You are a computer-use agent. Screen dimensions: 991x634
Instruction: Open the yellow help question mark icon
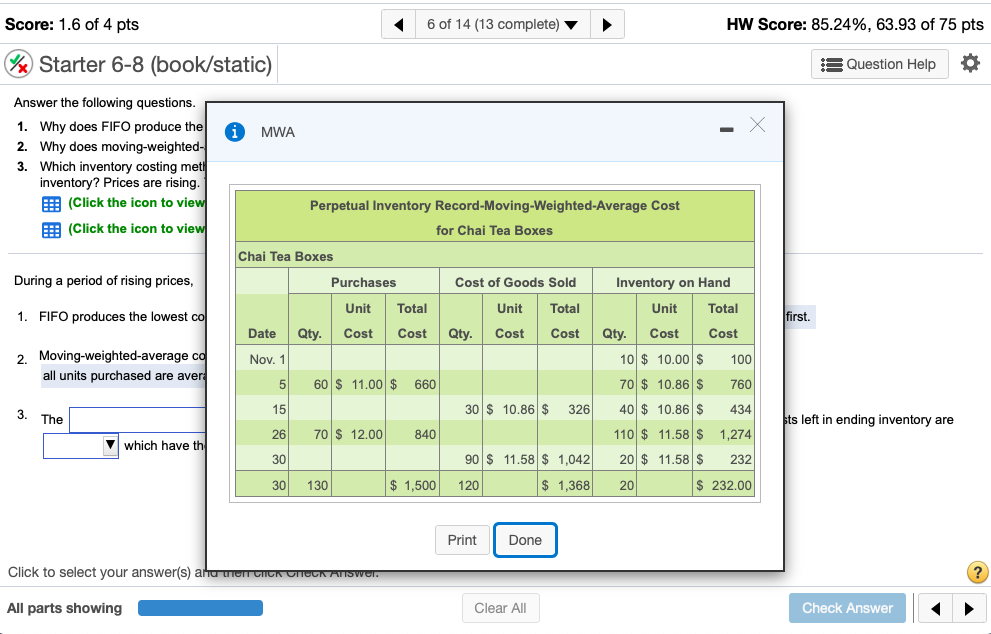[977, 572]
